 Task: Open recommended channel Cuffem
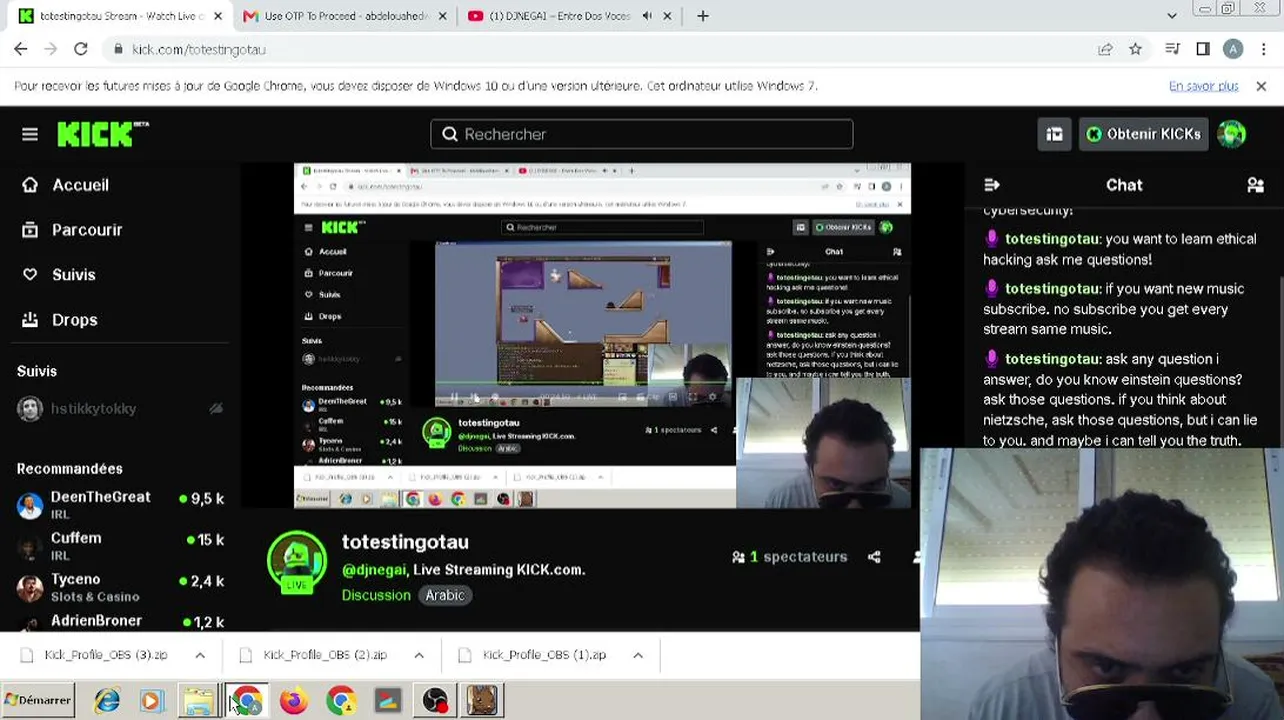tap(120, 546)
